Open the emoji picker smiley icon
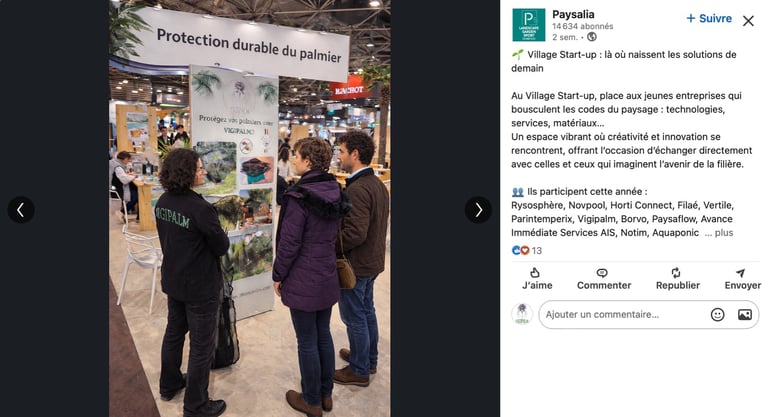This screenshot has width=768, height=417. [717, 315]
